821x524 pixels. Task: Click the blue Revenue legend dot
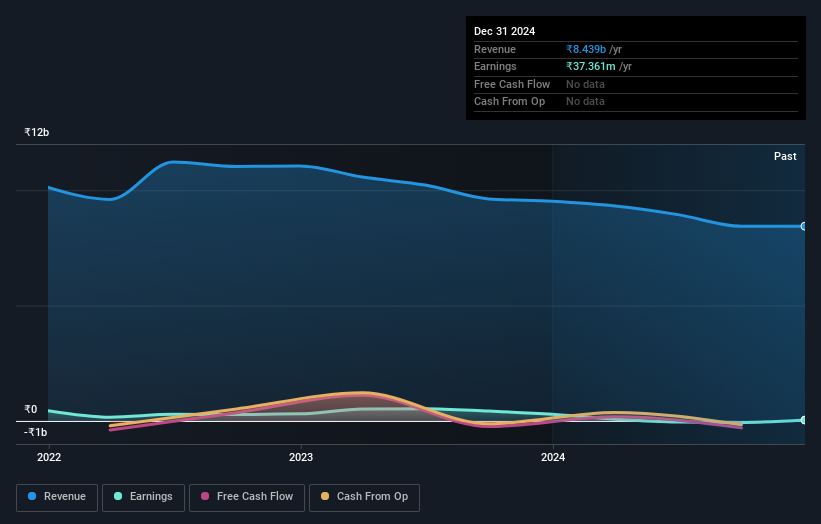tap(32, 496)
